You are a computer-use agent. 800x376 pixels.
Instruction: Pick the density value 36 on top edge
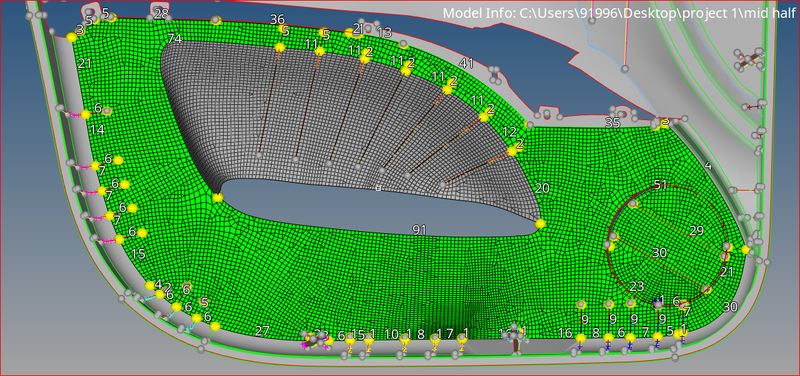277,19
